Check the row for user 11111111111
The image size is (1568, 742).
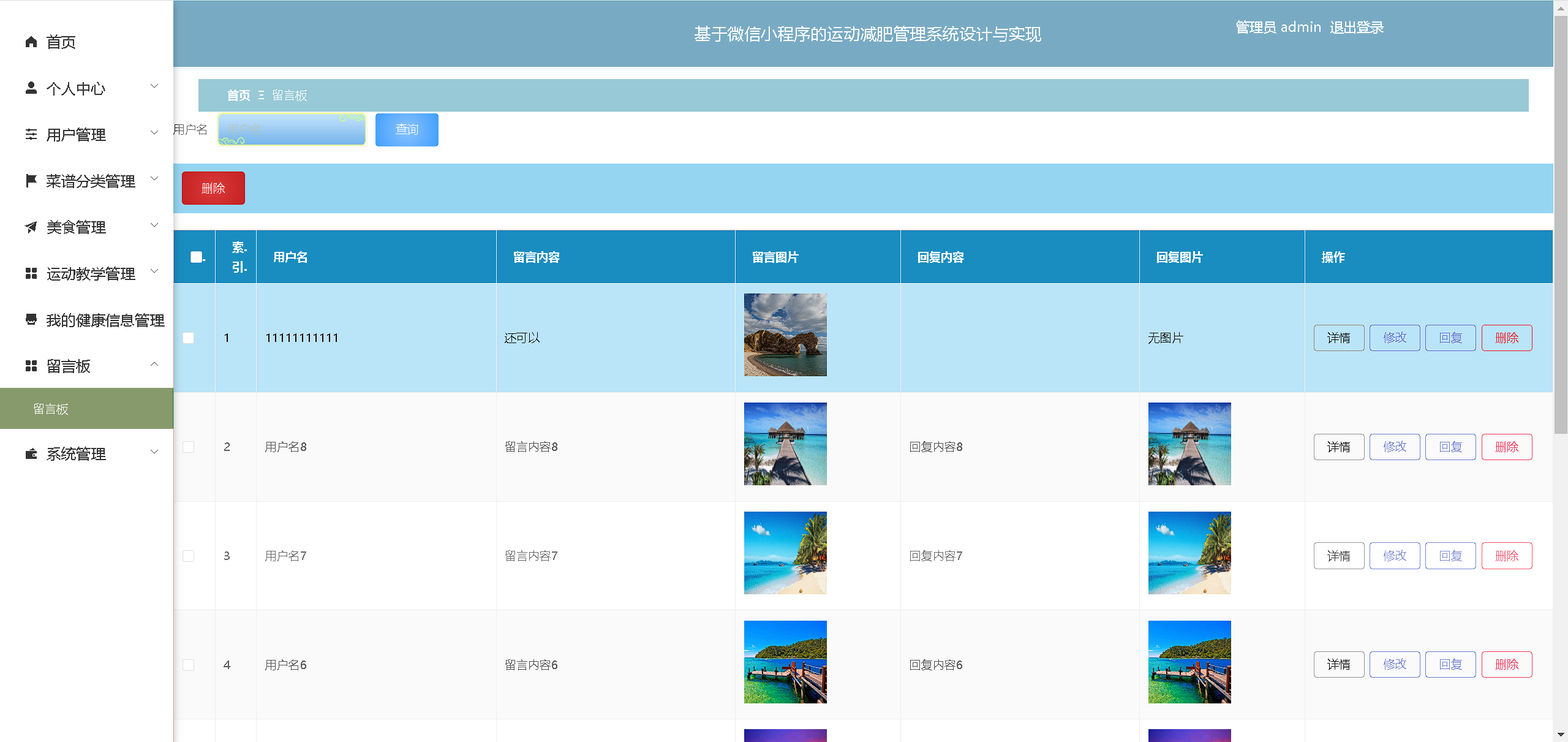189,338
